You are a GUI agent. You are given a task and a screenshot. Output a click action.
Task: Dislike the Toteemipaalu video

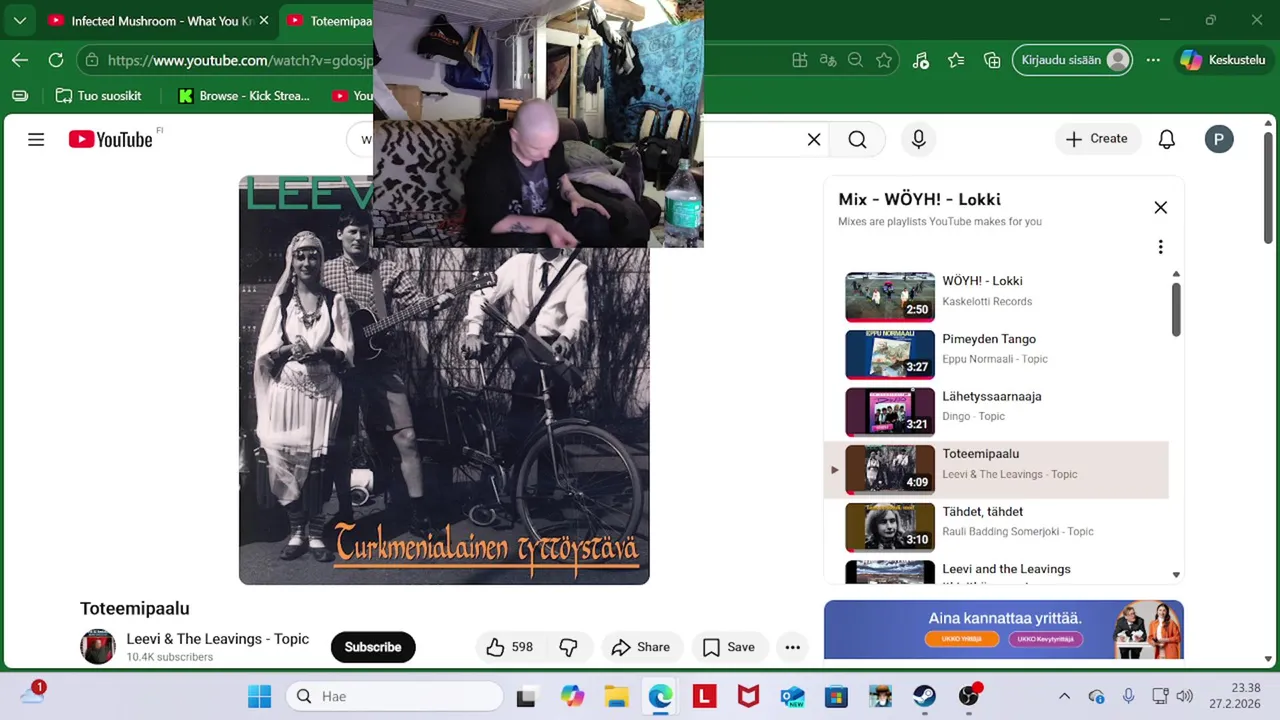(569, 647)
